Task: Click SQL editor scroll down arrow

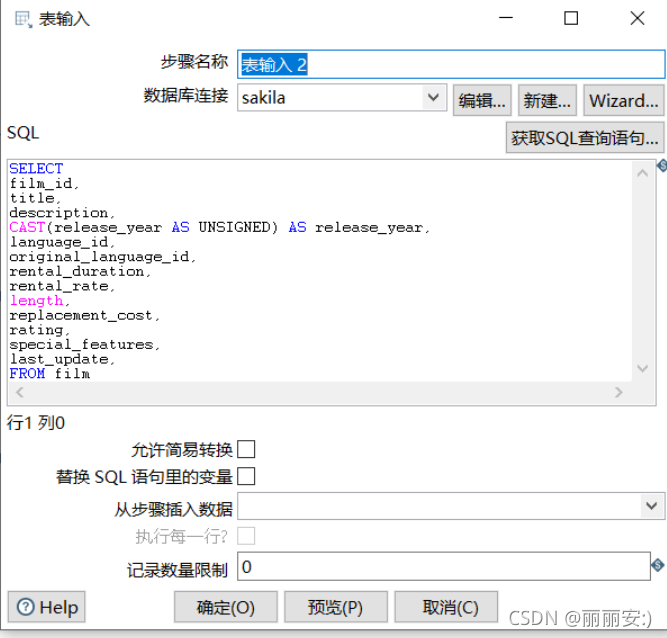Action: (x=643, y=368)
